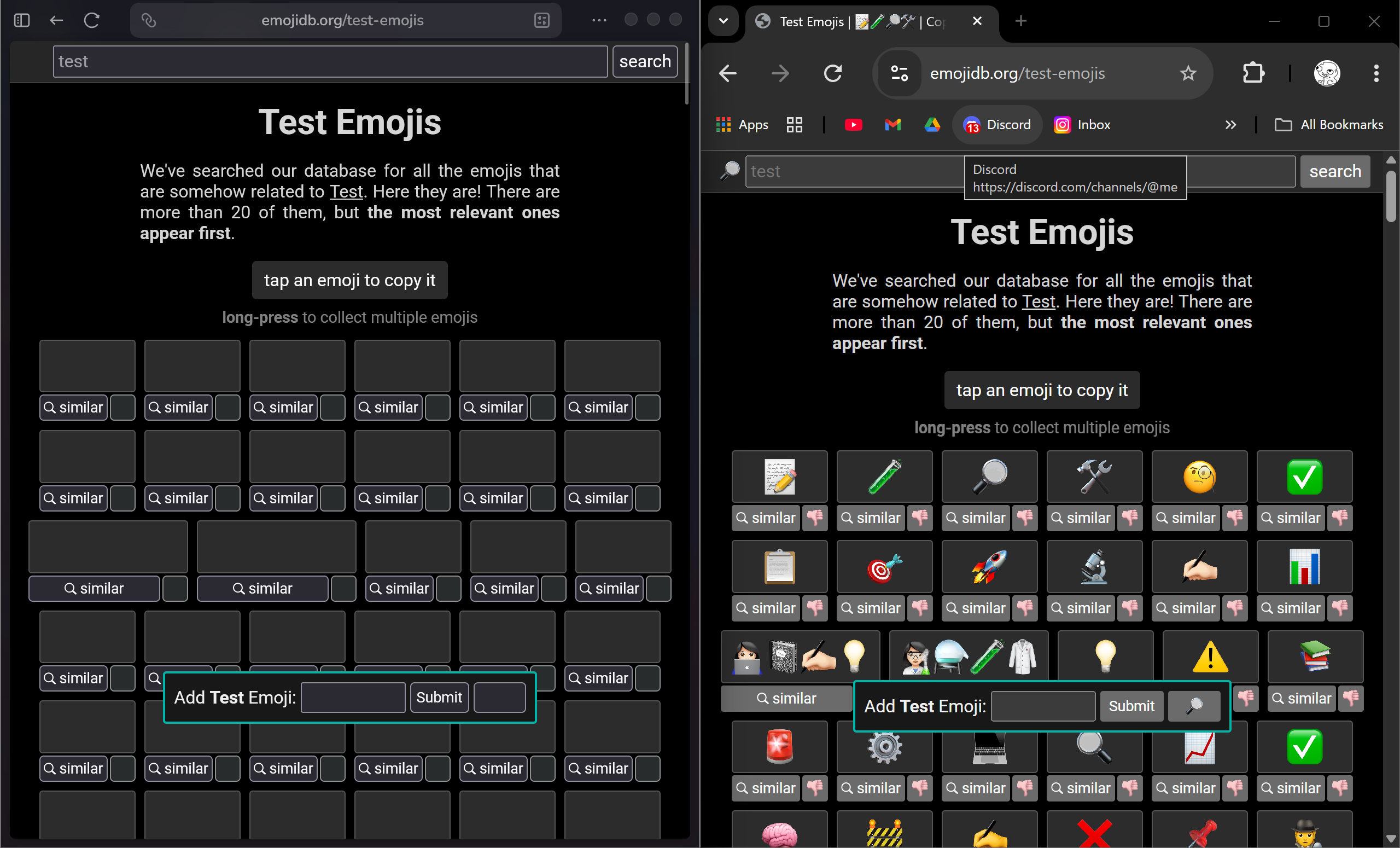Bookmark this page with the star icon
Viewport: 1400px width, 848px height.
(x=1187, y=73)
